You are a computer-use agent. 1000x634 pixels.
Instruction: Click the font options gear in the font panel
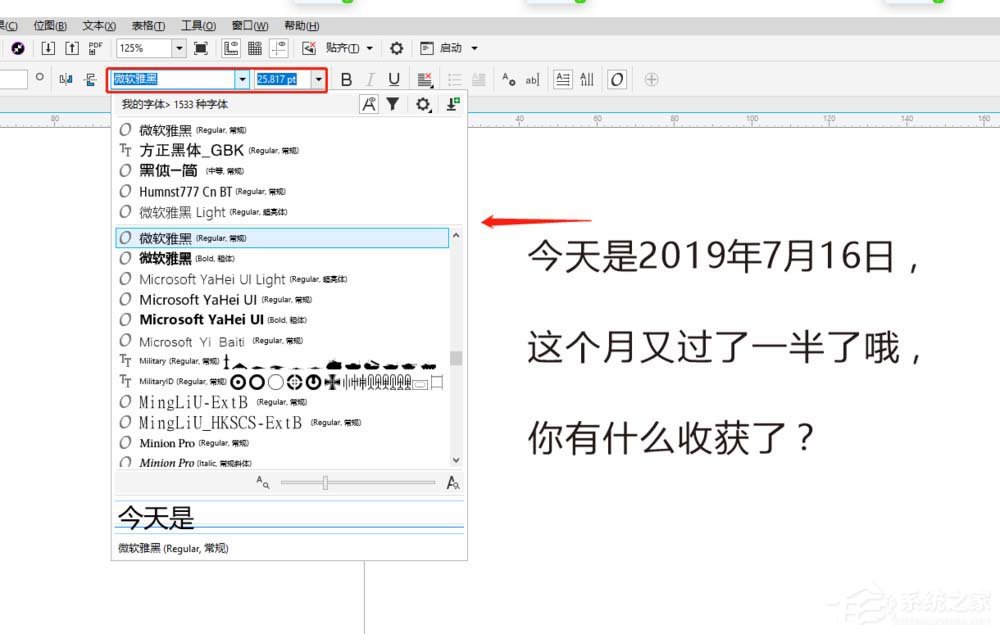[x=421, y=103]
